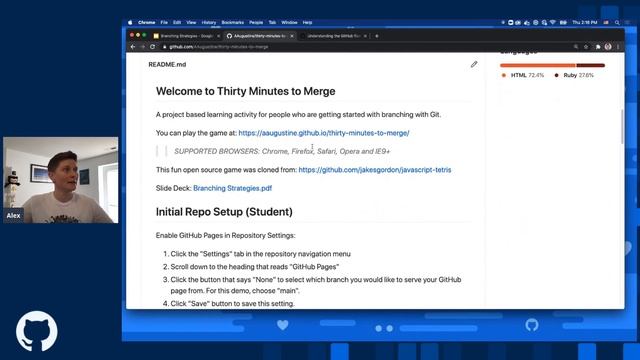Click 'Enable GitHub Pages in Repository Settings' text

(x=225, y=236)
